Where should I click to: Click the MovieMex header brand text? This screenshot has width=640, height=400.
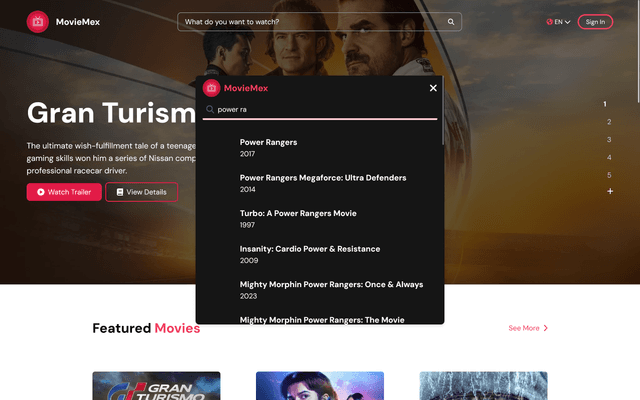[78, 22]
